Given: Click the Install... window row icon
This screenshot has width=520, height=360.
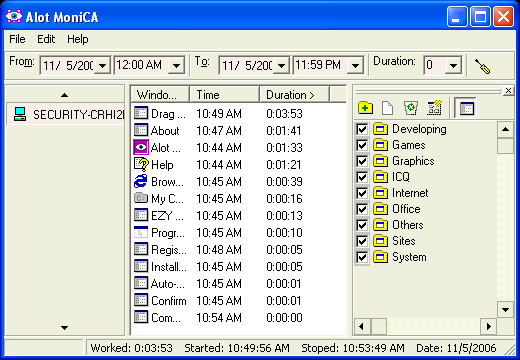Looking at the screenshot, I should pyautogui.click(x=141, y=266).
